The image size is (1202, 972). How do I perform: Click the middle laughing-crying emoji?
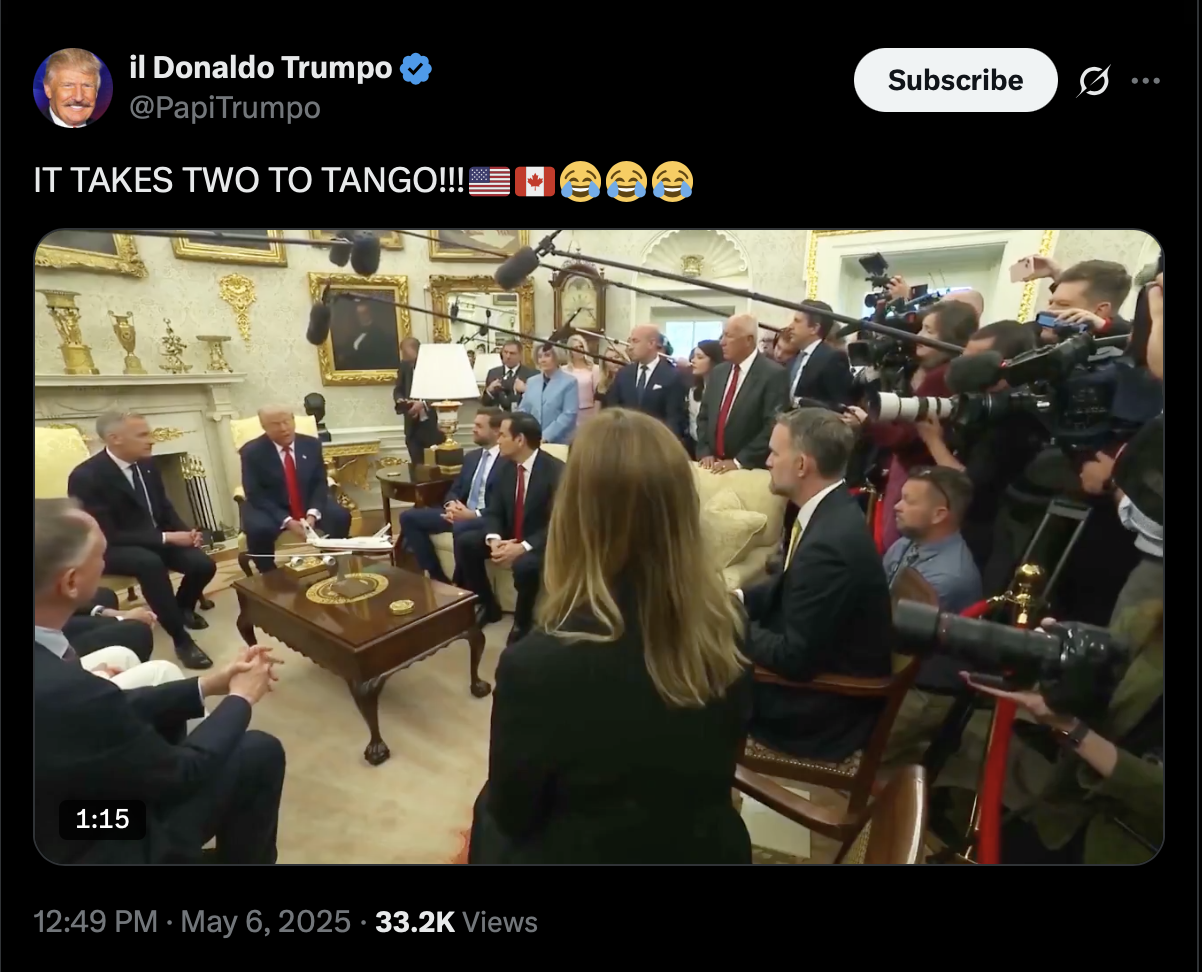click(626, 181)
